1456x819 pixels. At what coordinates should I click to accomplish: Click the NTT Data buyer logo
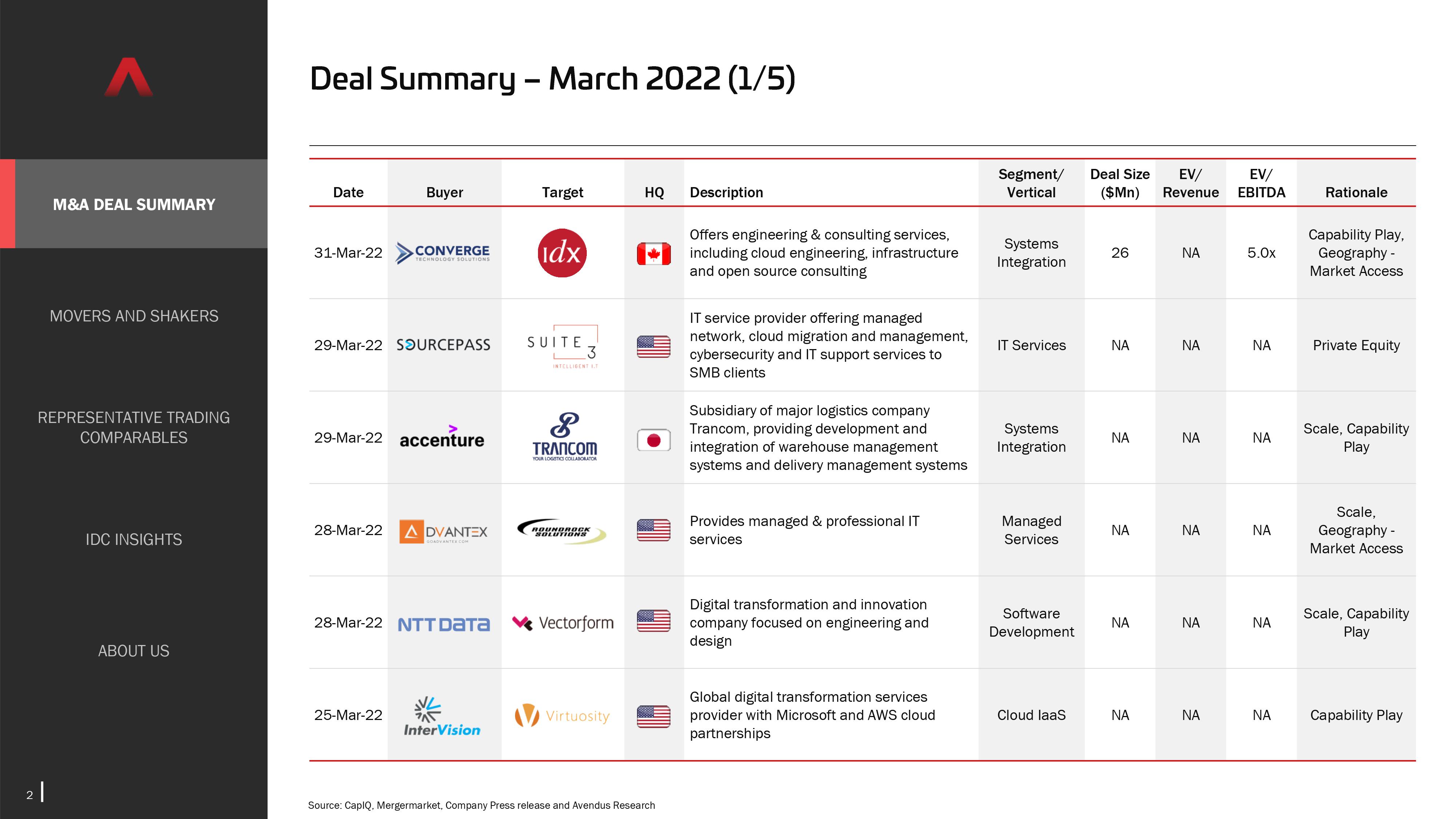point(444,624)
